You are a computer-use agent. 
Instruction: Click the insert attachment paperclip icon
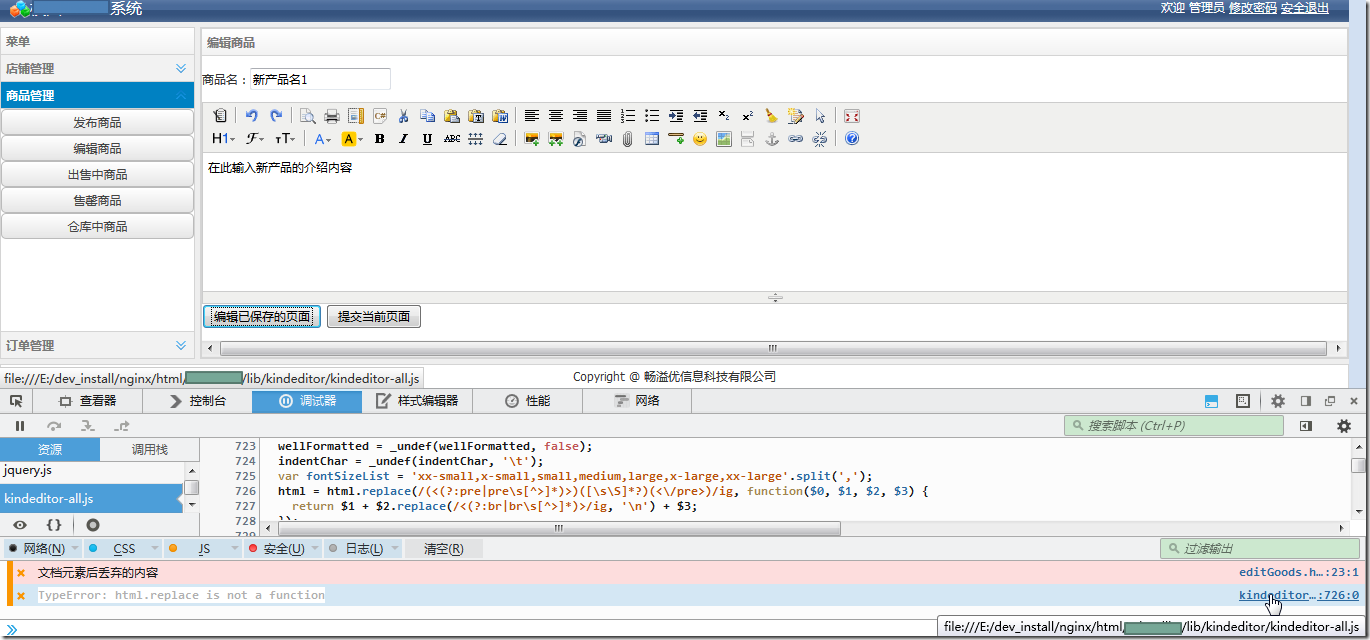coord(628,139)
